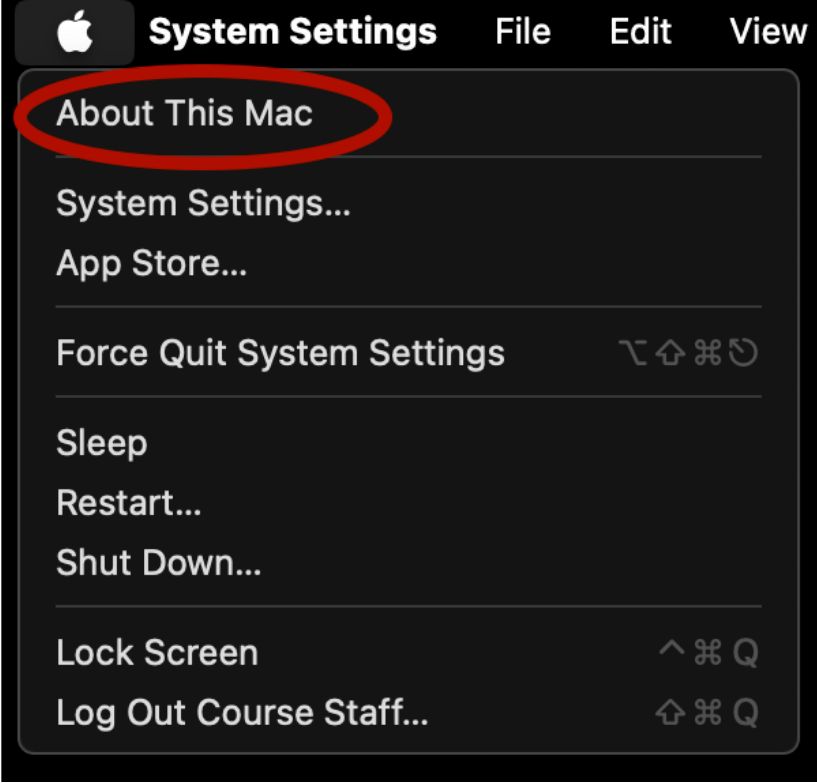Click the Shift glyph beside Log Out Course Staff
Viewport: 817px width, 783px height.
670,712
